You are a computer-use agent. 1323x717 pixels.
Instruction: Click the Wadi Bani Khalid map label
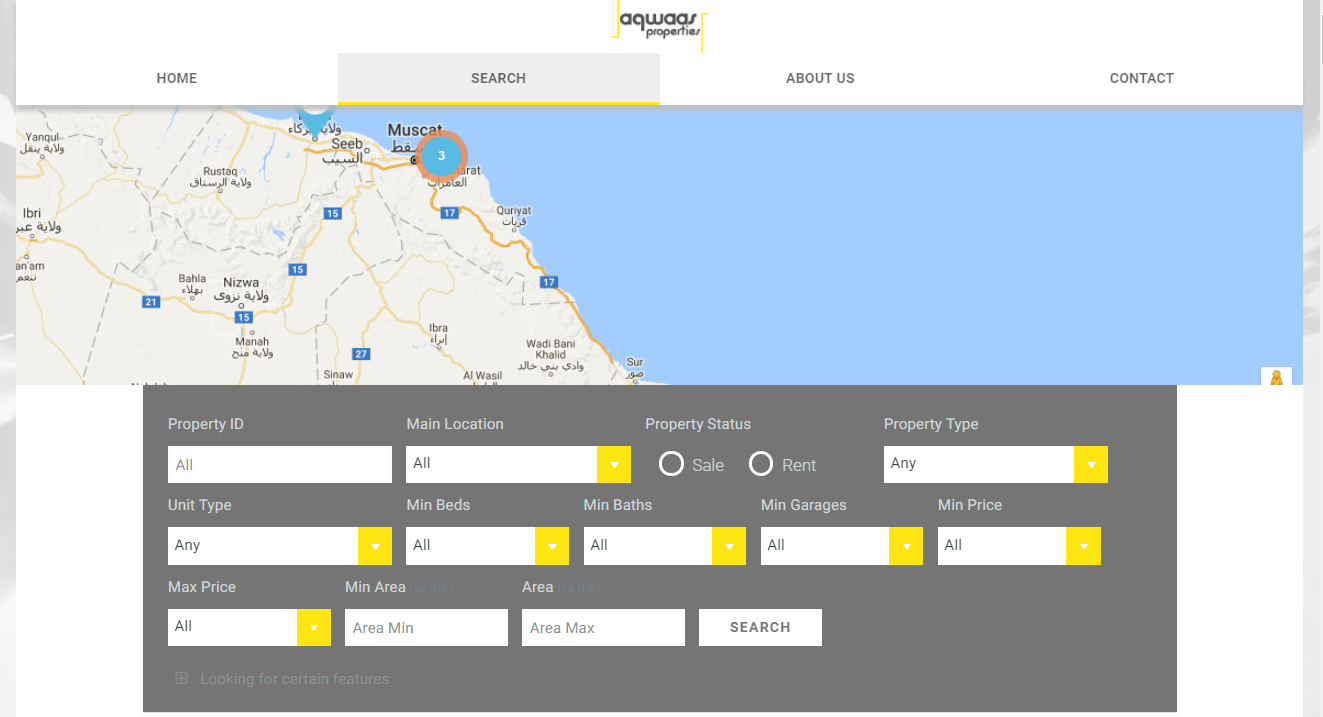[550, 349]
